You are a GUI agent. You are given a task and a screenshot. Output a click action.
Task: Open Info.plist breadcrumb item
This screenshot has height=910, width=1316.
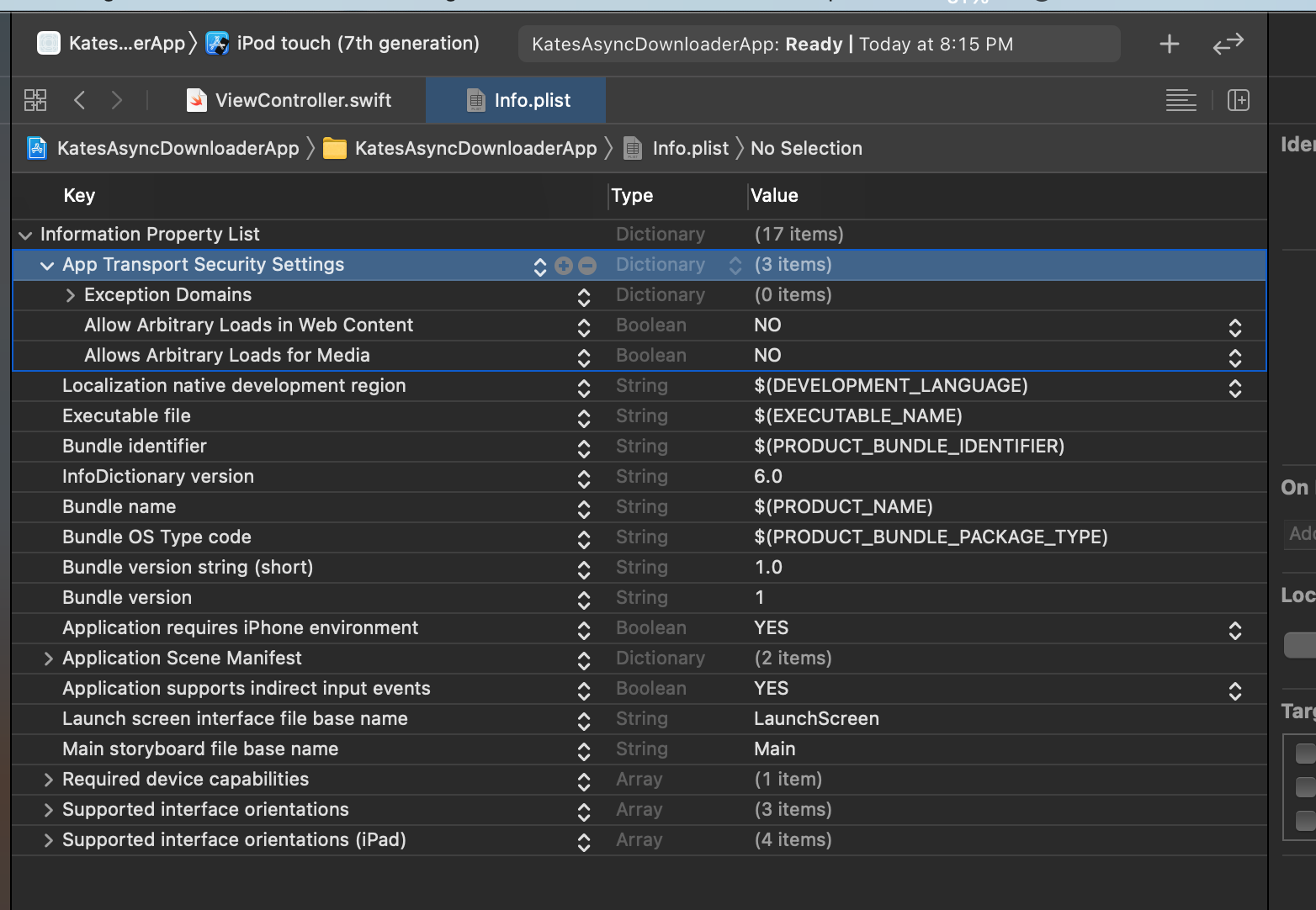691,148
